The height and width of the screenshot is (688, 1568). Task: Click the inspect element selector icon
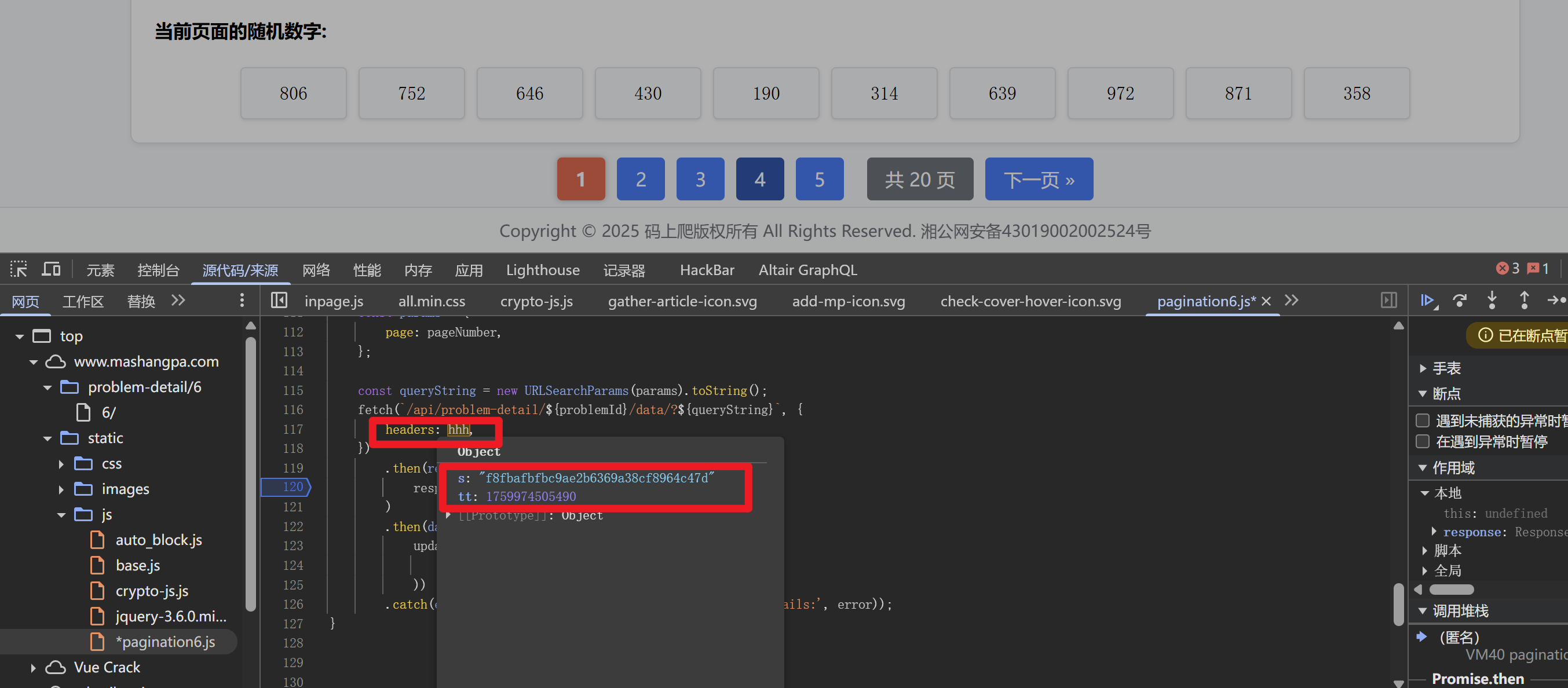(19, 269)
